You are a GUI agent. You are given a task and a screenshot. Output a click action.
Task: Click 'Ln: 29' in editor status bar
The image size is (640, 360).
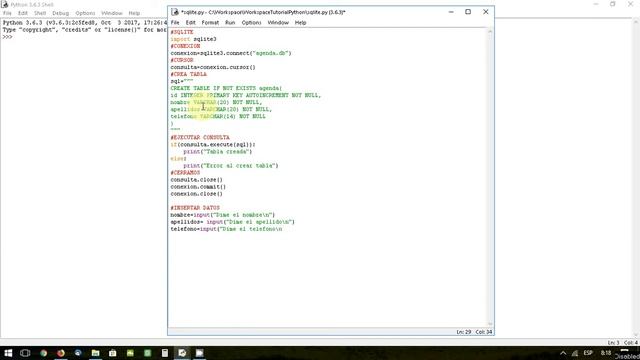[x=464, y=332]
